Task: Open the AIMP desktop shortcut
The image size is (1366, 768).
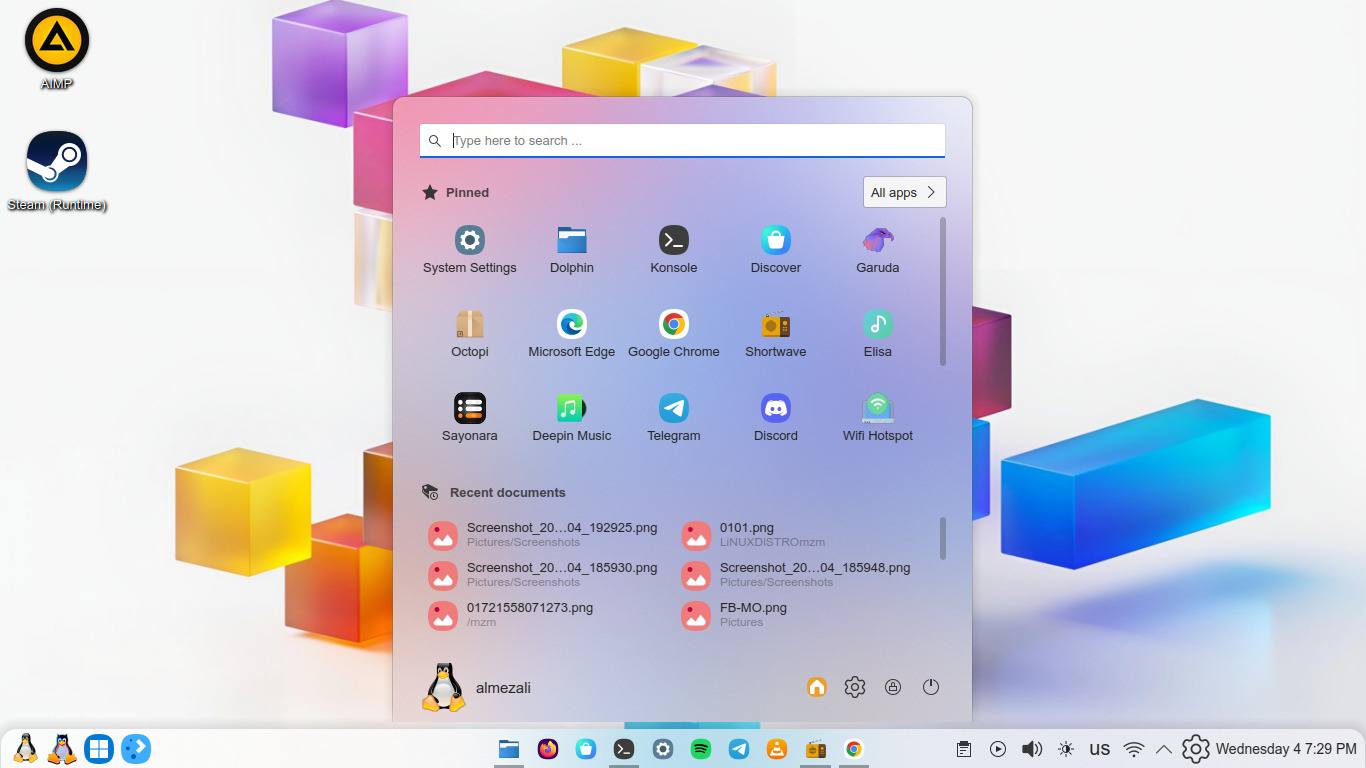Action: tap(57, 49)
